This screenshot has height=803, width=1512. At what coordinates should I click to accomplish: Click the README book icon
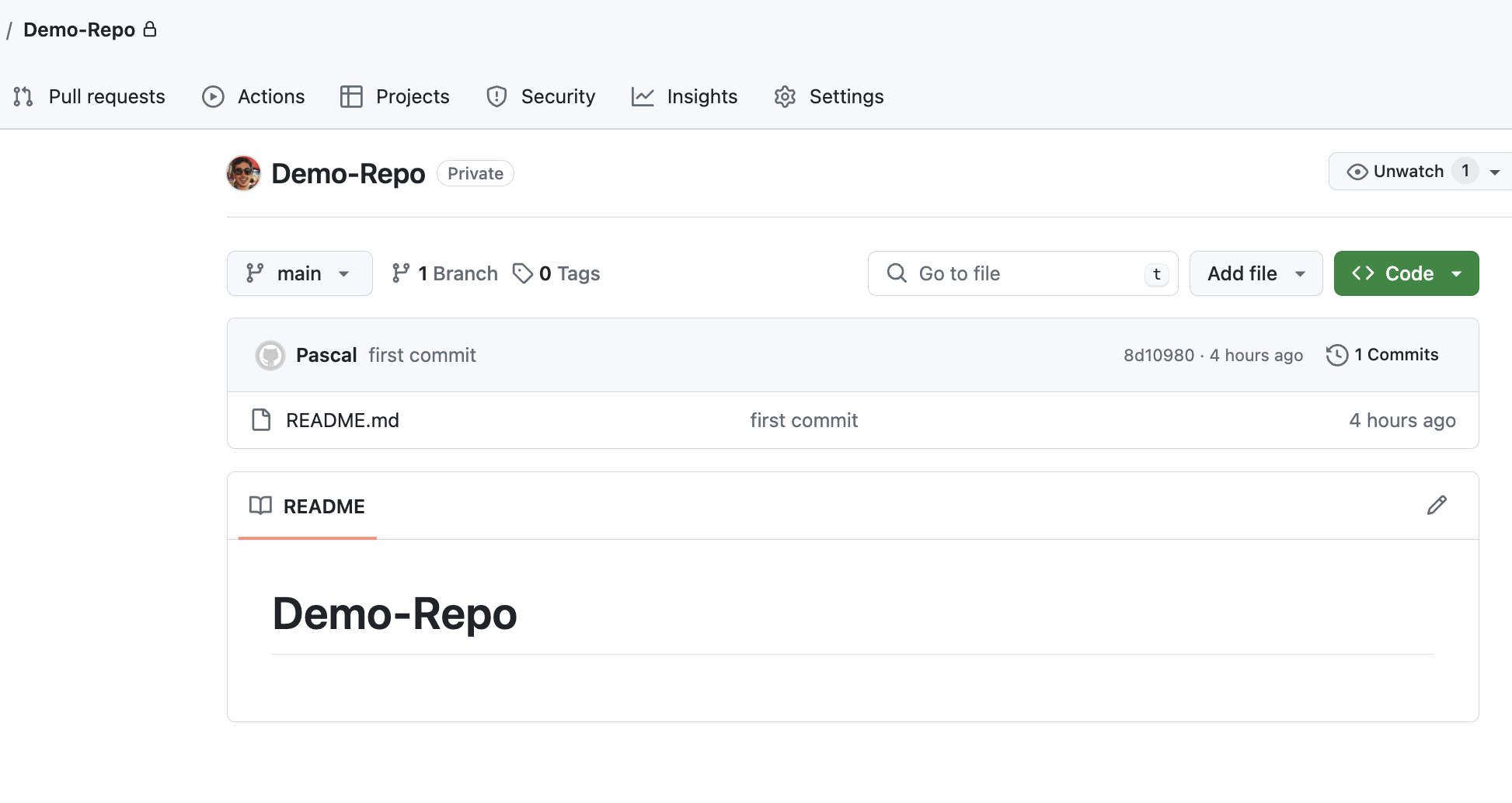pos(260,506)
